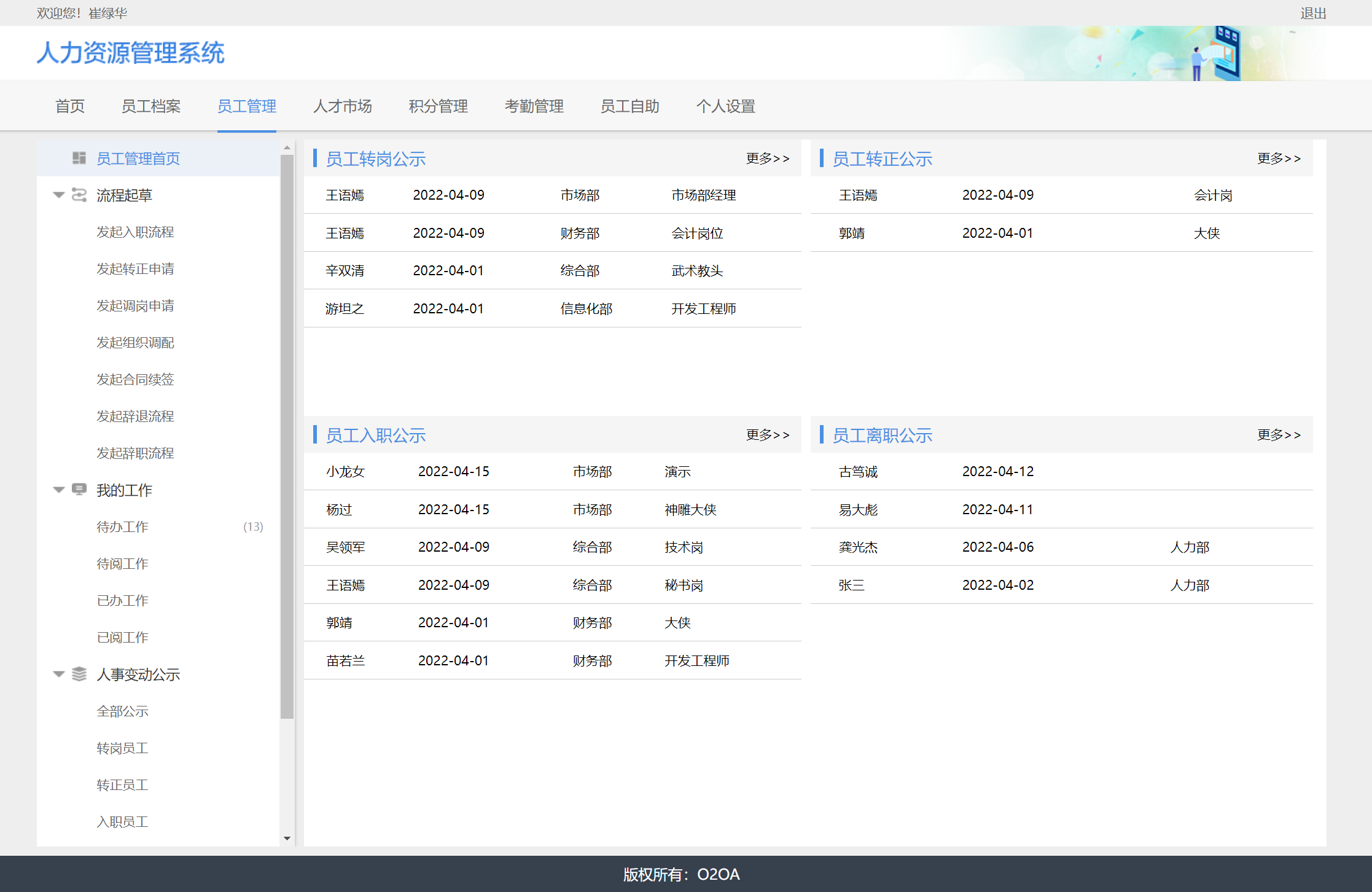The height and width of the screenshot is (892, 1372).
Task: Collapse the 人事变动公示 section arrow
Action: (x=59, y=674)
